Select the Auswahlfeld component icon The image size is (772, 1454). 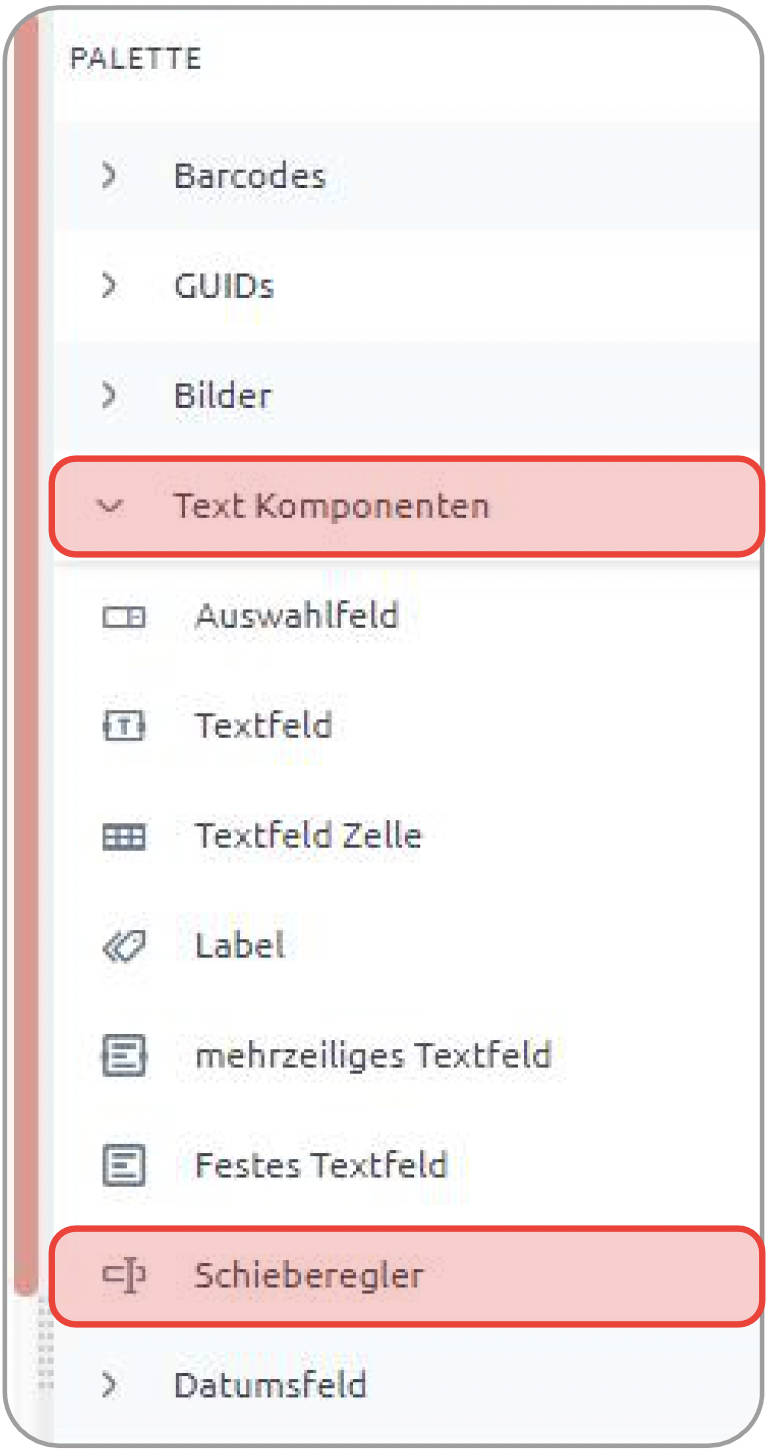[x=124, y=617]
